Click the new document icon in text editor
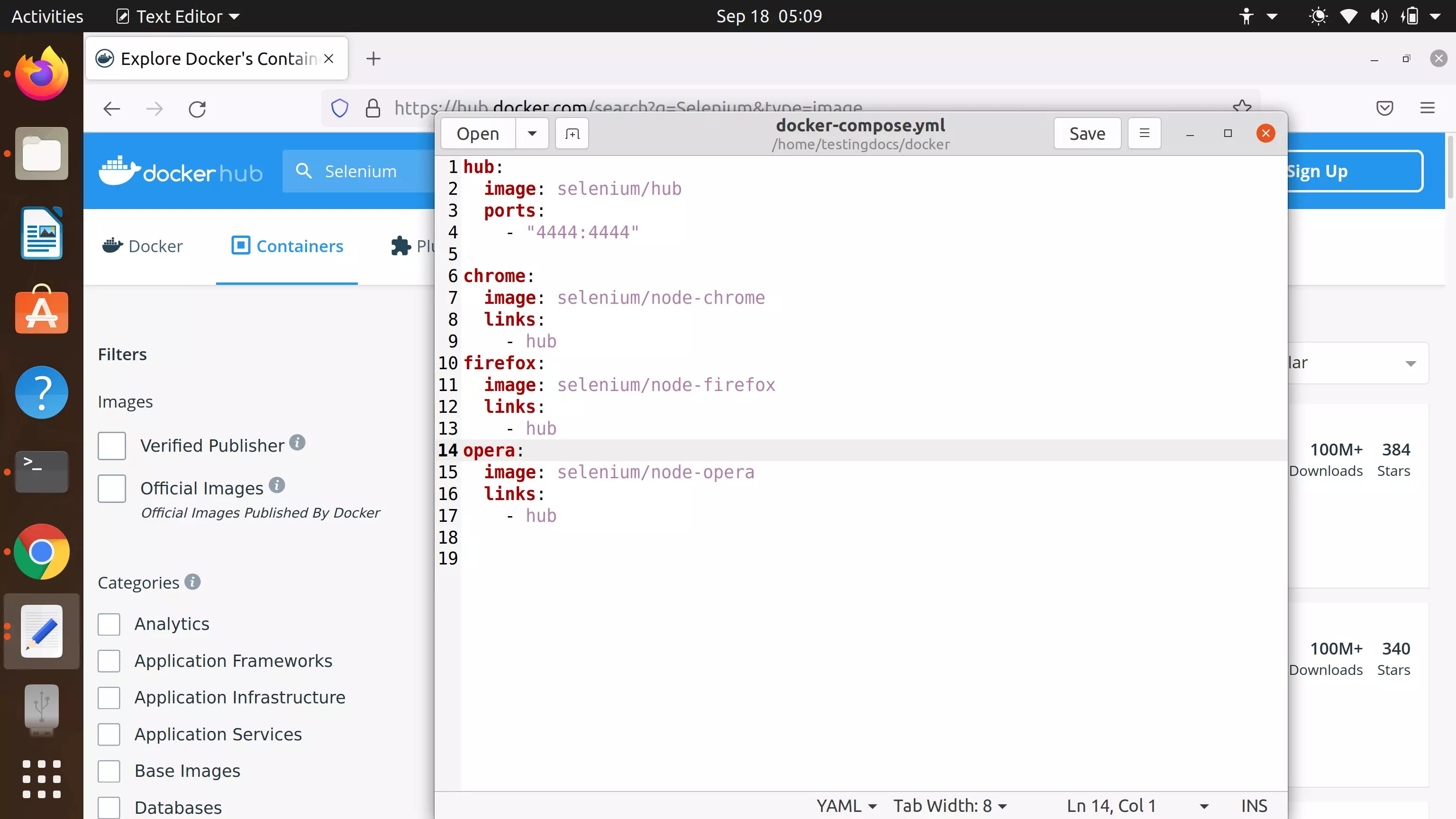Screen dimensions: 1456x819 [572, 133]
